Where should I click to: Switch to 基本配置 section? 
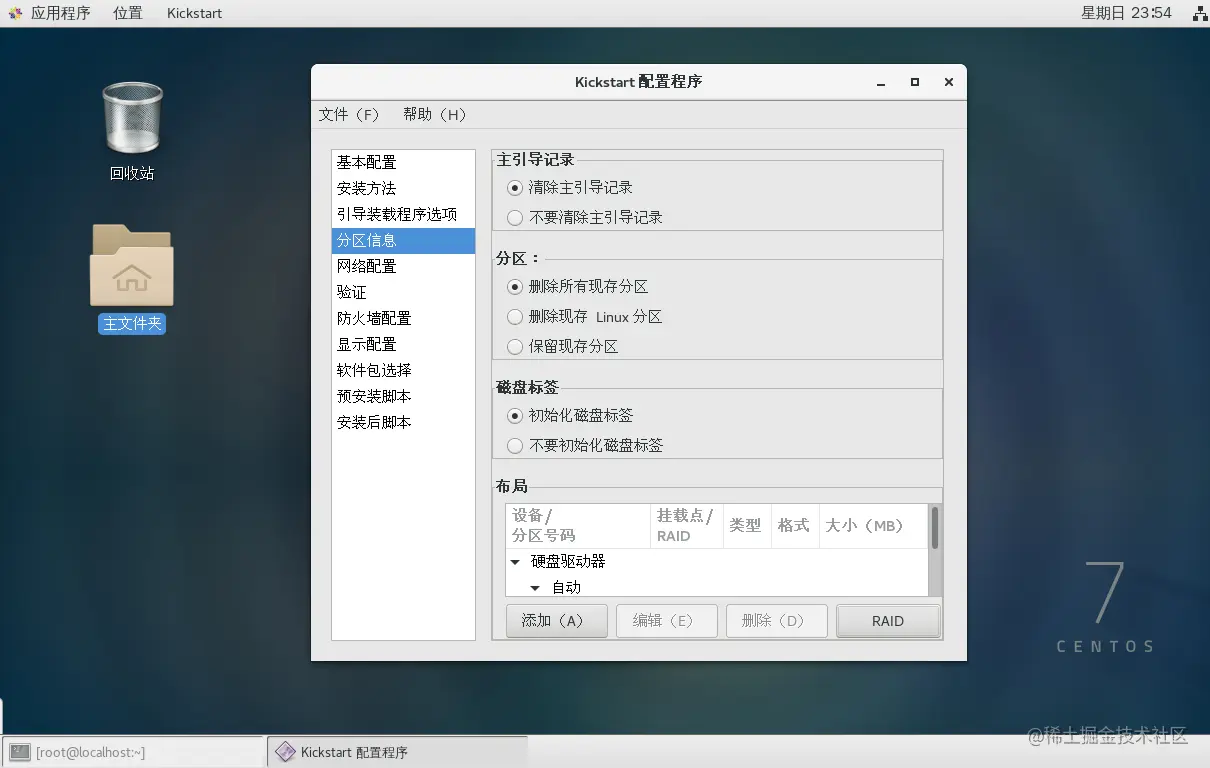pyautogui.click(x=403, y=162)
